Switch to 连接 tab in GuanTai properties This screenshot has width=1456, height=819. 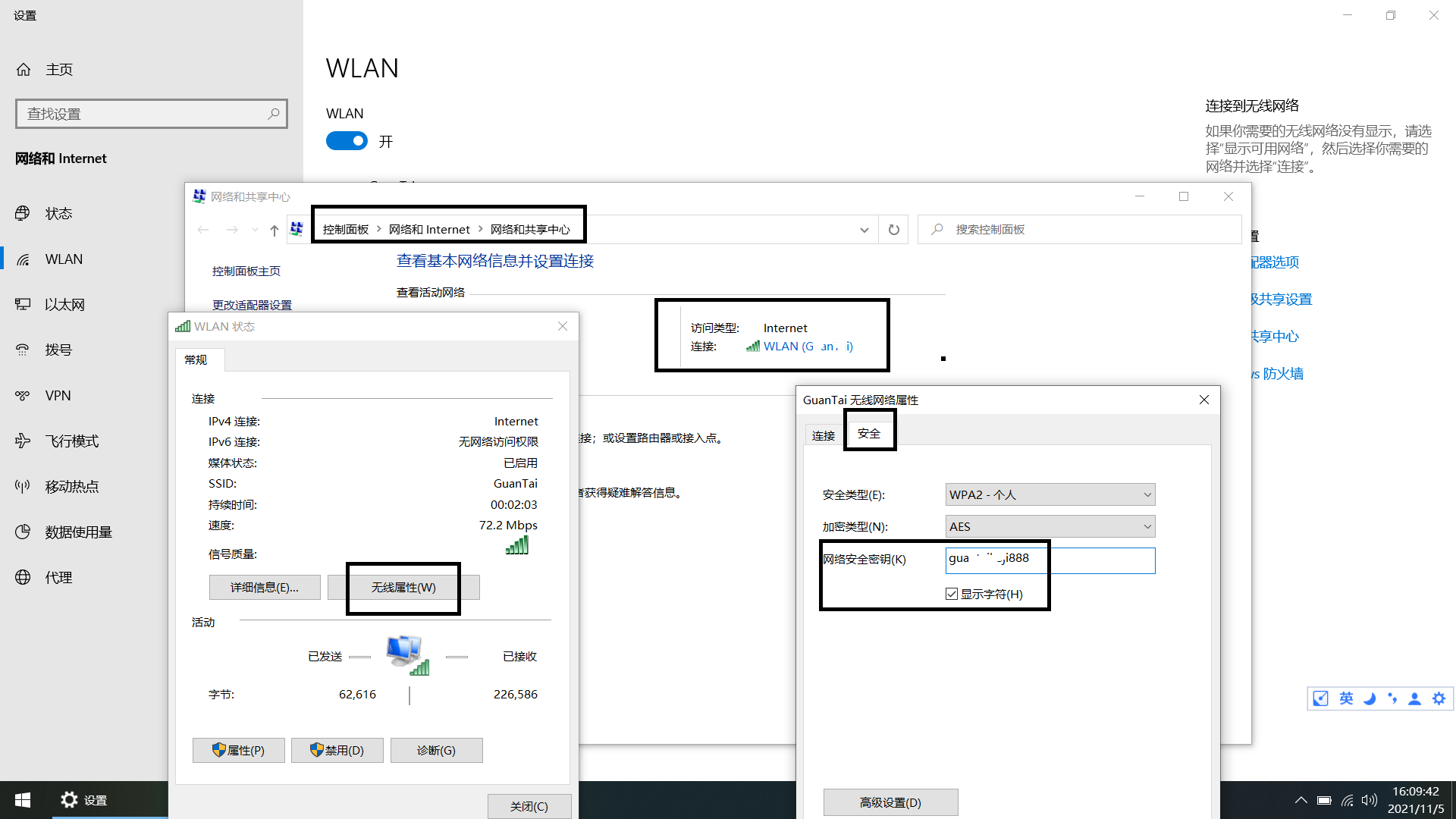pos(823,435)
